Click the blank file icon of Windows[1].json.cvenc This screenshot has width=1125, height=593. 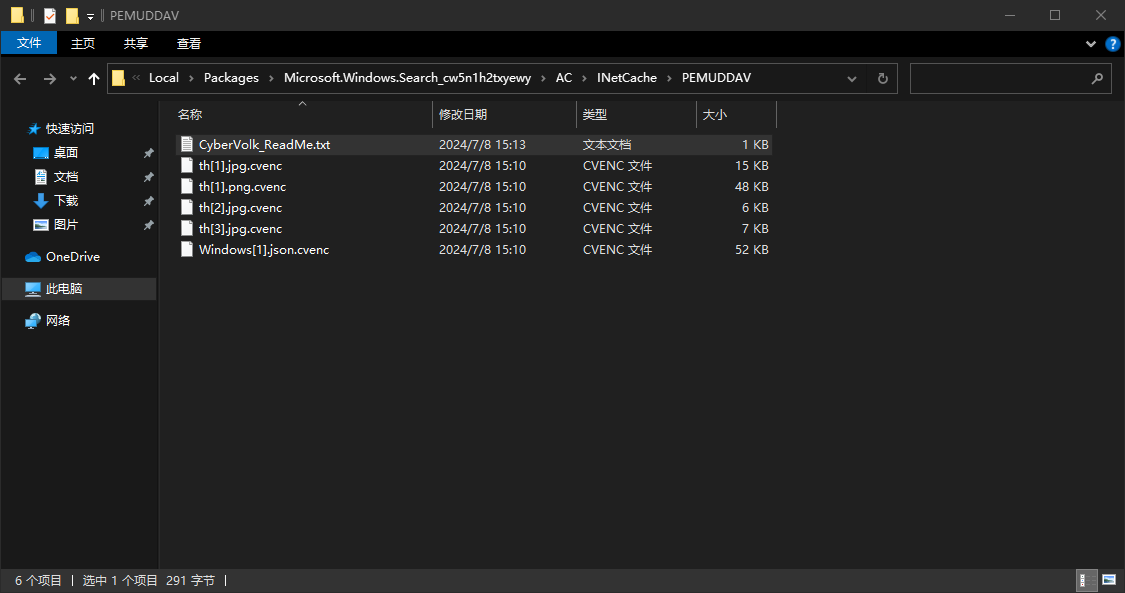[187, 250]
